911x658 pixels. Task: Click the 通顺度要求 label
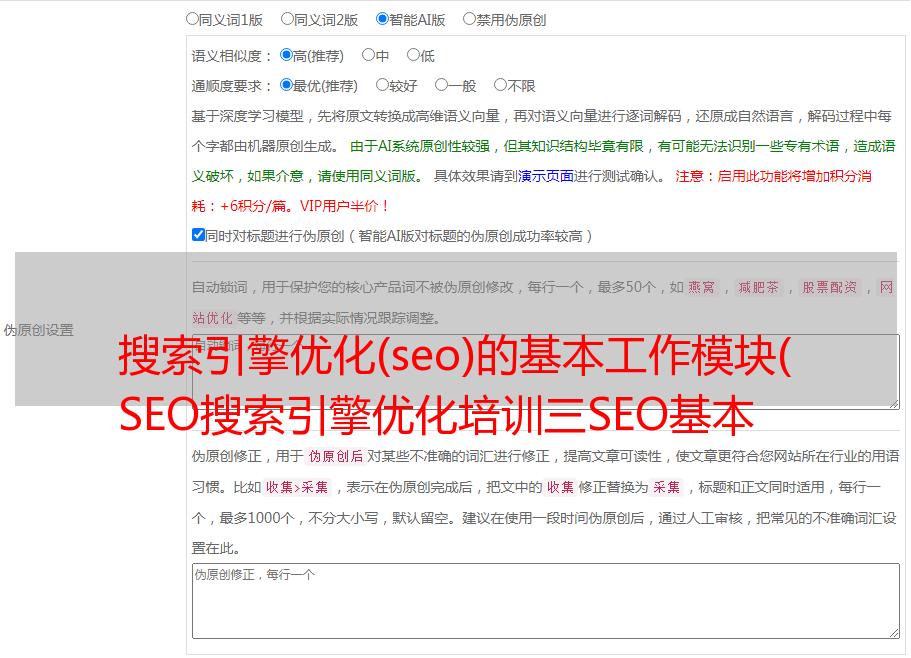pos(232,87)
